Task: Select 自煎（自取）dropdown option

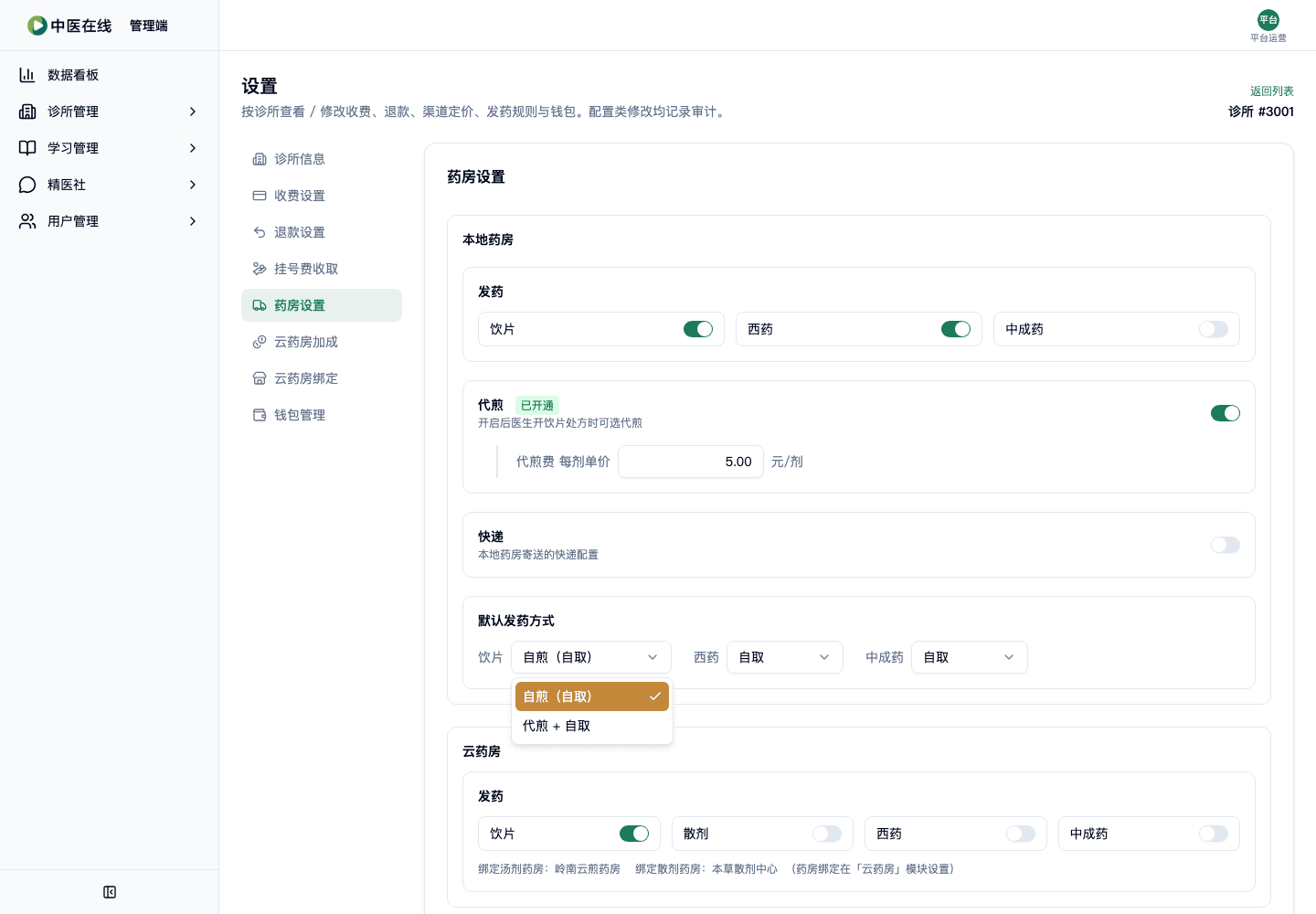Action: pos(592,696)
